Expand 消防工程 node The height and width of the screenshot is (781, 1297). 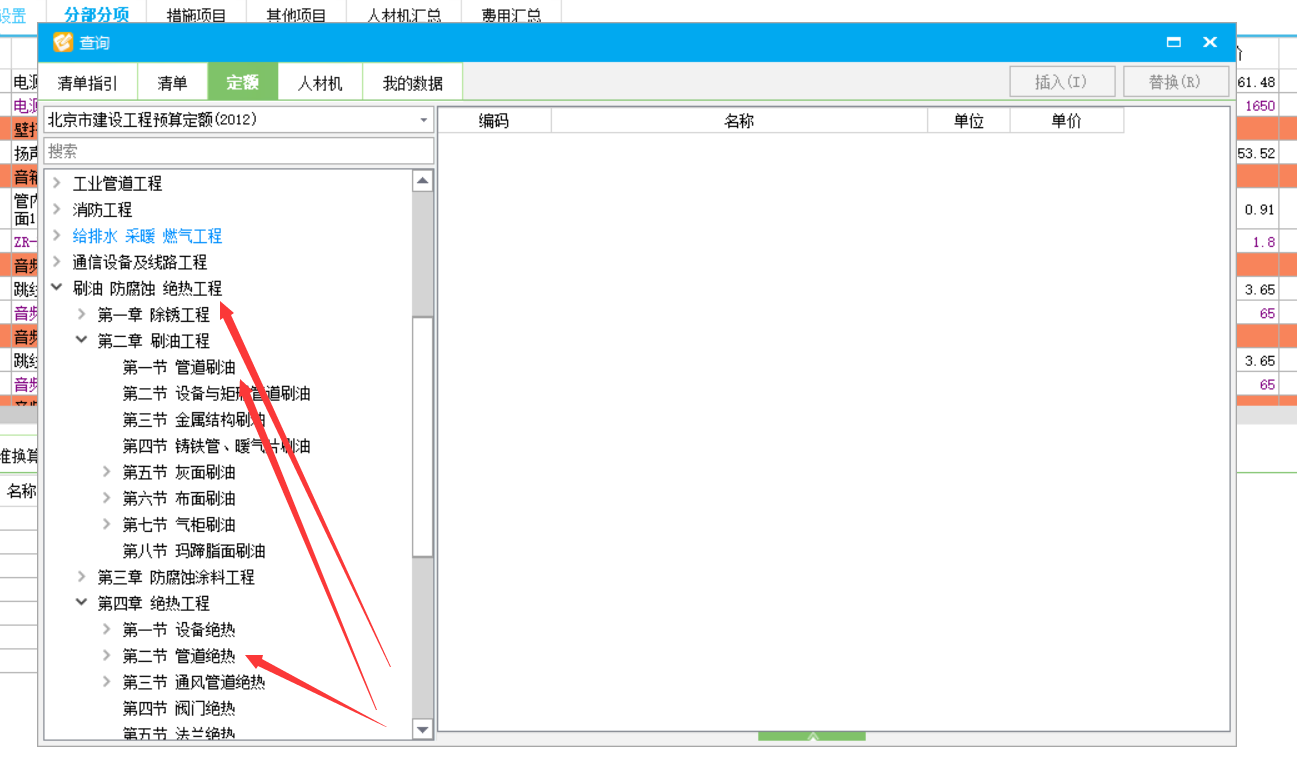pos(56,209)
